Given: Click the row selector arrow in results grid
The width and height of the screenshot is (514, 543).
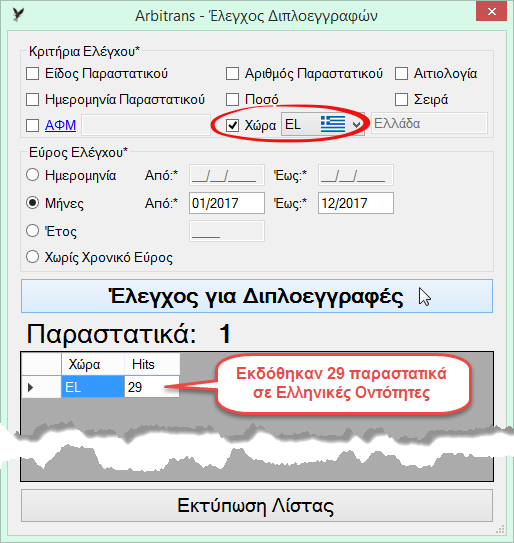Looking at the screenshot, I should [30, 387].
